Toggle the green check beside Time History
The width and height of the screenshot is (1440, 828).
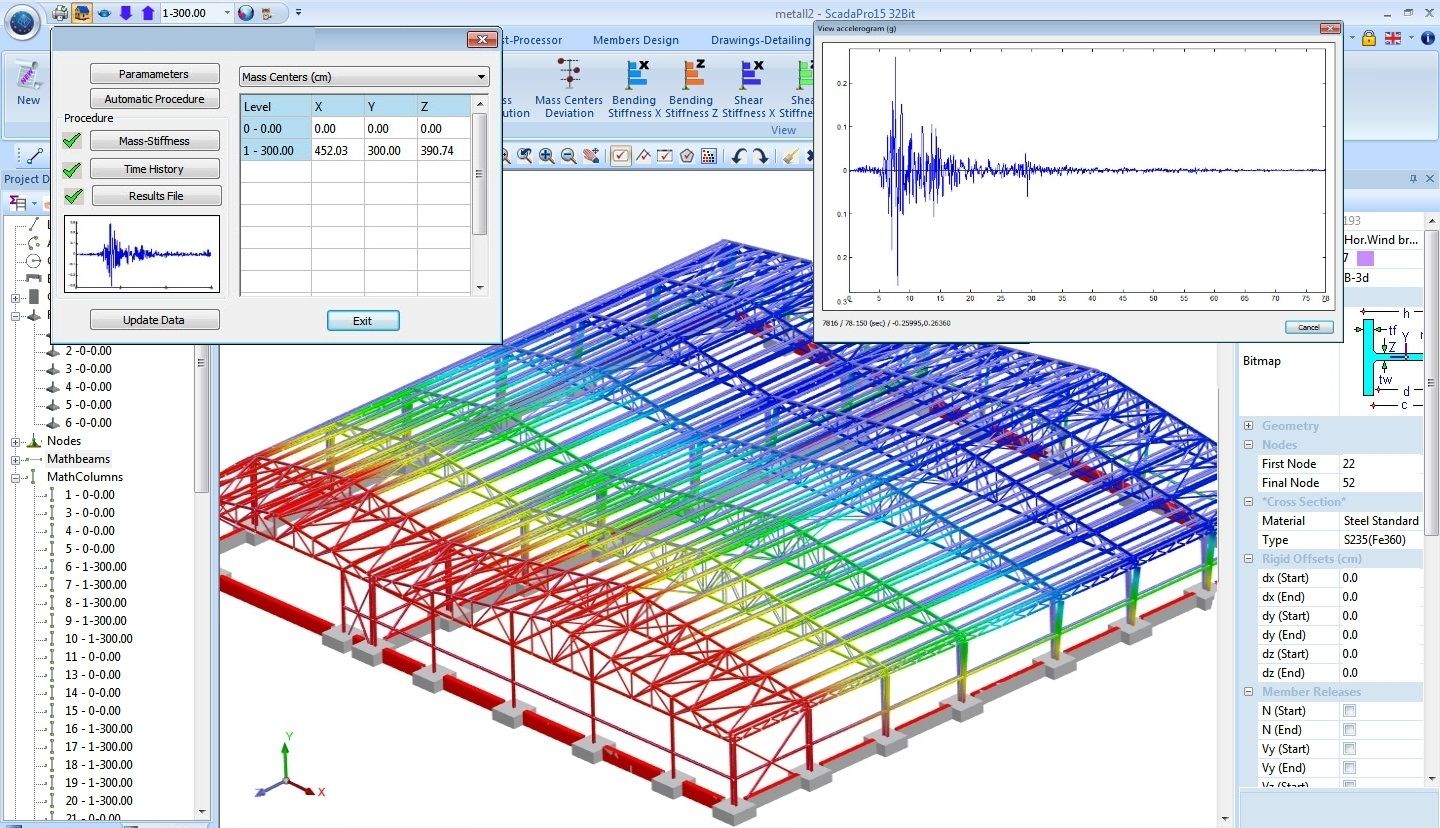click(72, 168)
